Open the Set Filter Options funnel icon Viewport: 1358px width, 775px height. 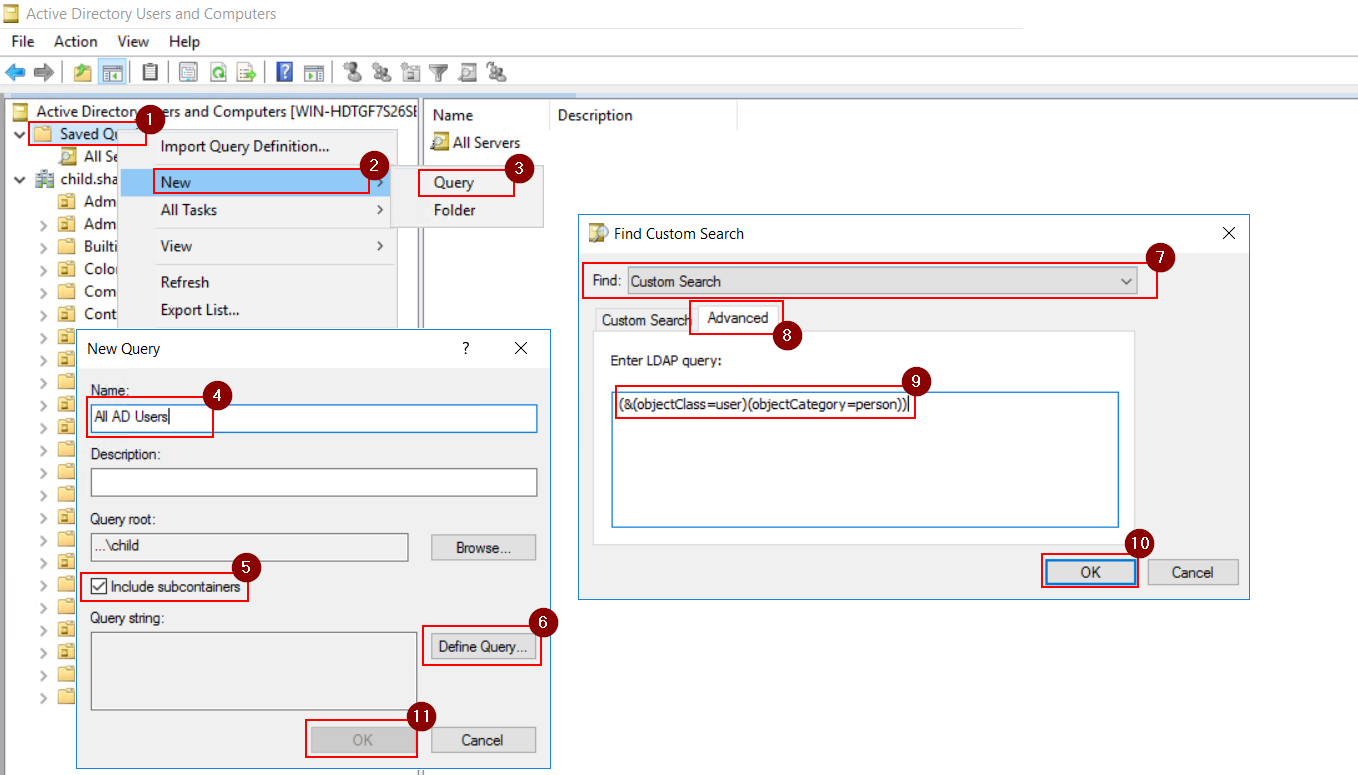point(438,72)
